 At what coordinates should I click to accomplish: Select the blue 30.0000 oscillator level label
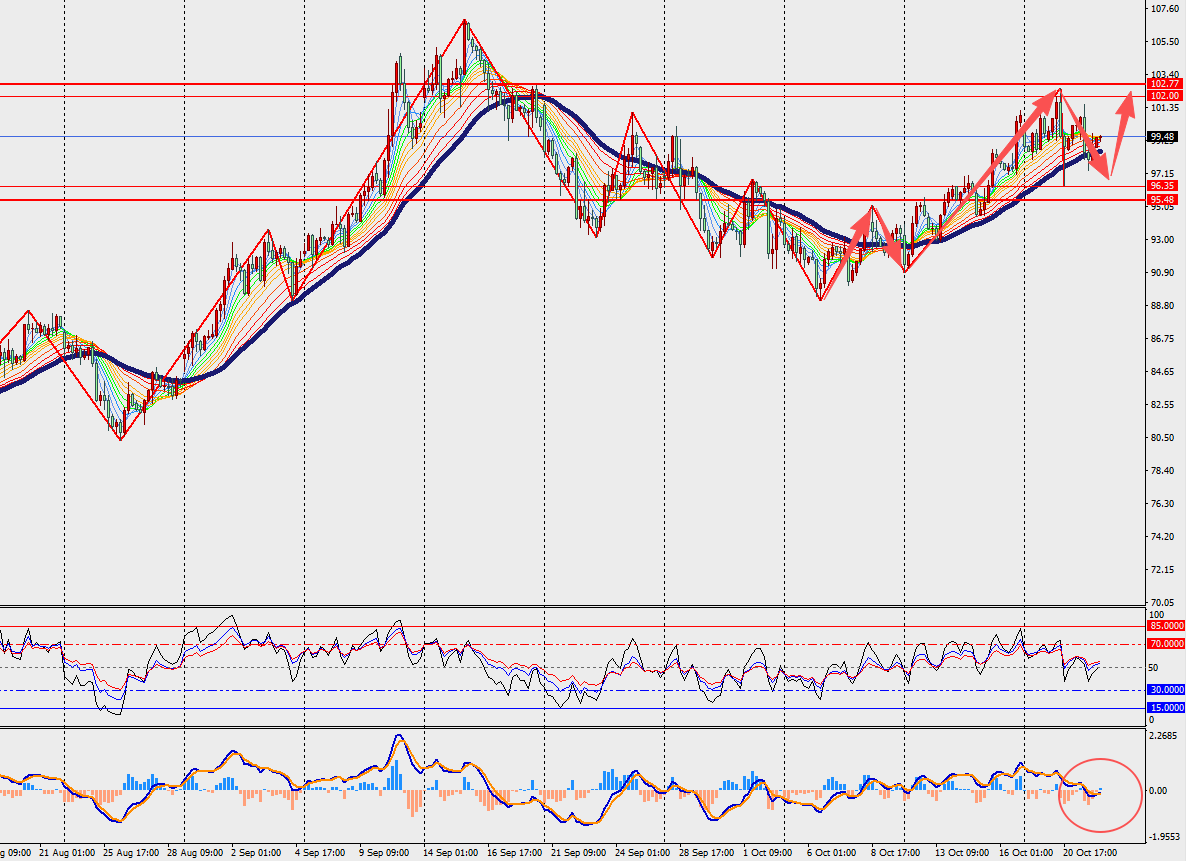1167,690
